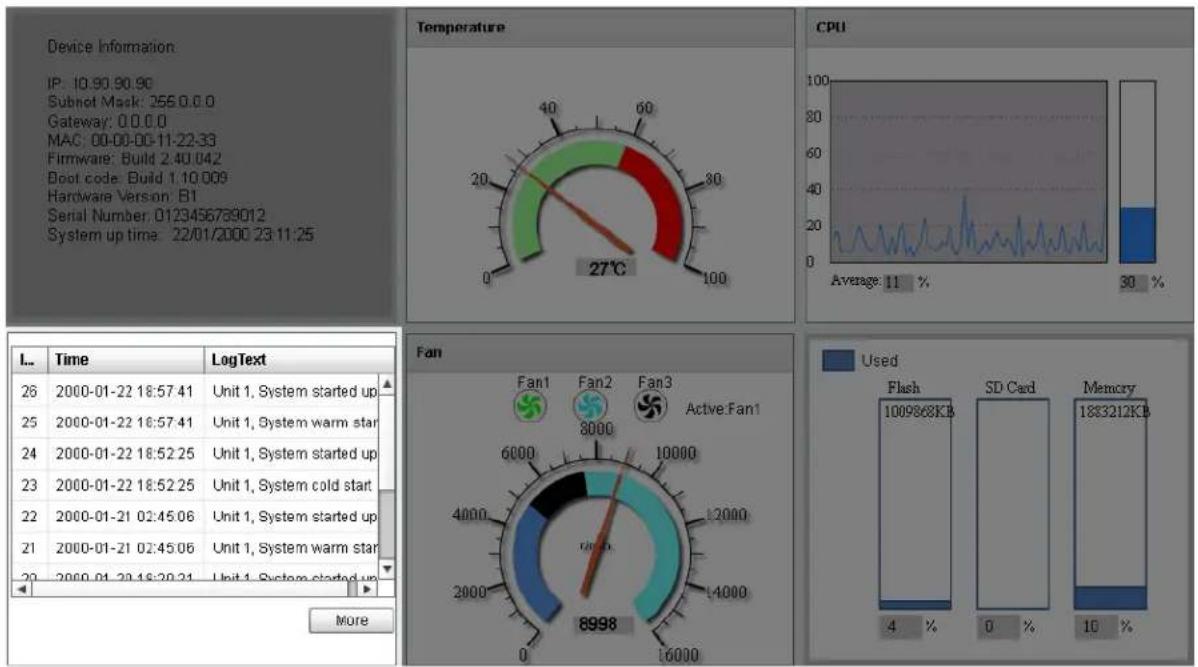This screenshot has height=667, width=1198.
Task: Click the Device Information heading
Action: (111, 47)
